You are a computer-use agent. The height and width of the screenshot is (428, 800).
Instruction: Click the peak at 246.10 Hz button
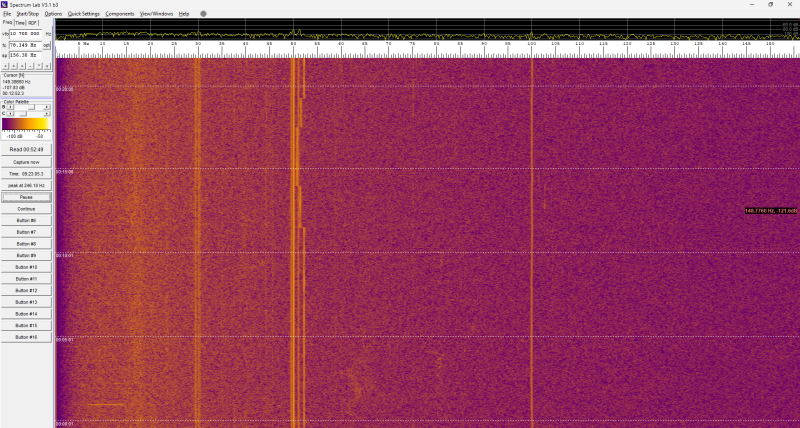tap(26, 186)
